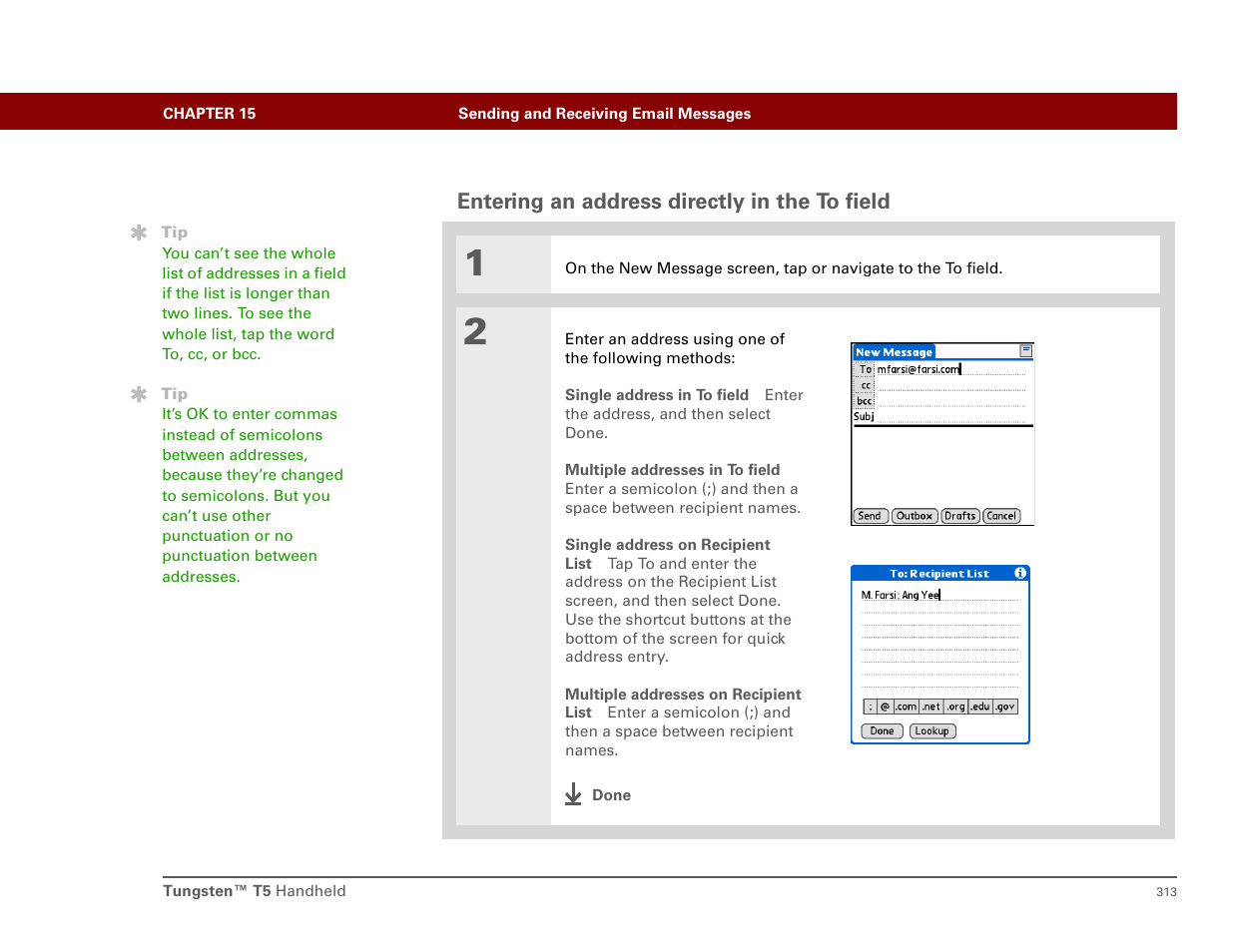Image resolution: width=1233 pixels, height=952 pixels.
Task: Tap the .net shortcut button
Action: coord(930,707)
